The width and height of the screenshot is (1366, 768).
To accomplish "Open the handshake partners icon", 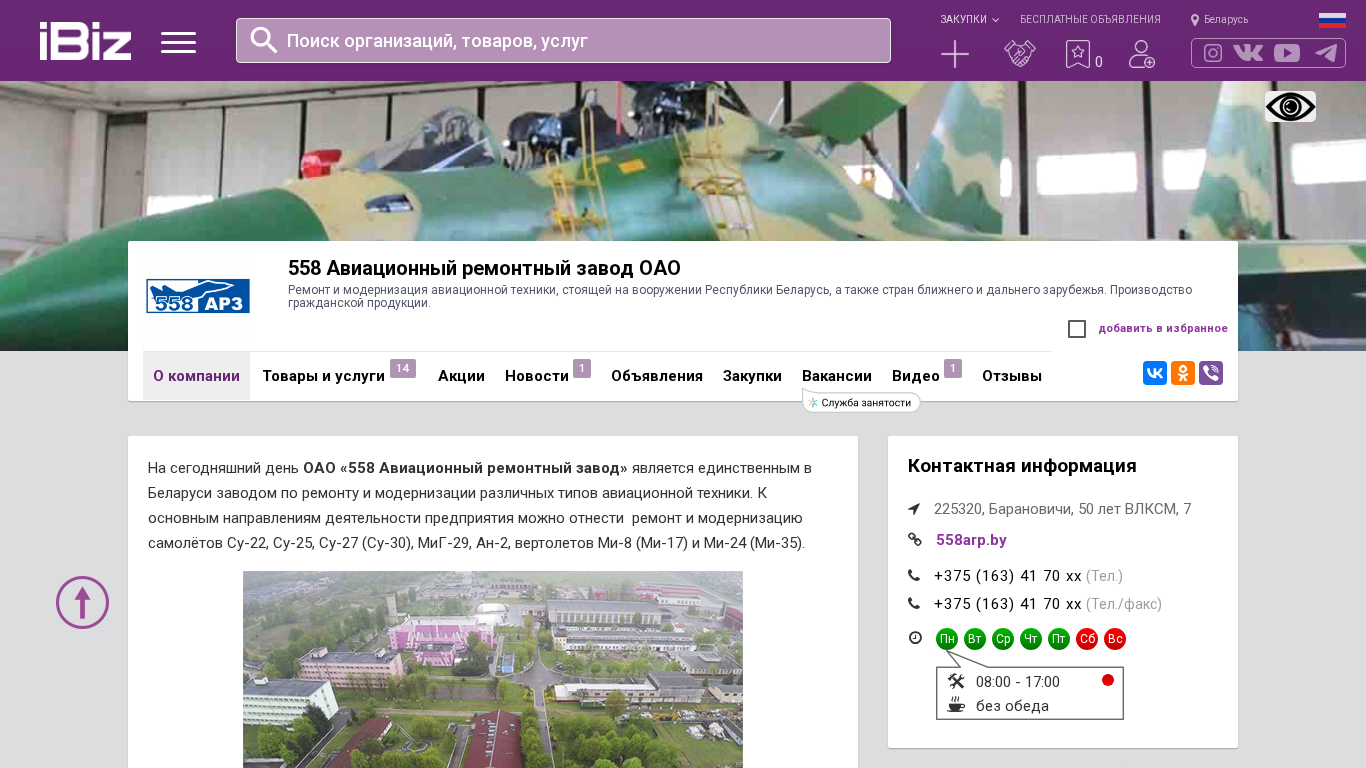I will coord(1019,54).
